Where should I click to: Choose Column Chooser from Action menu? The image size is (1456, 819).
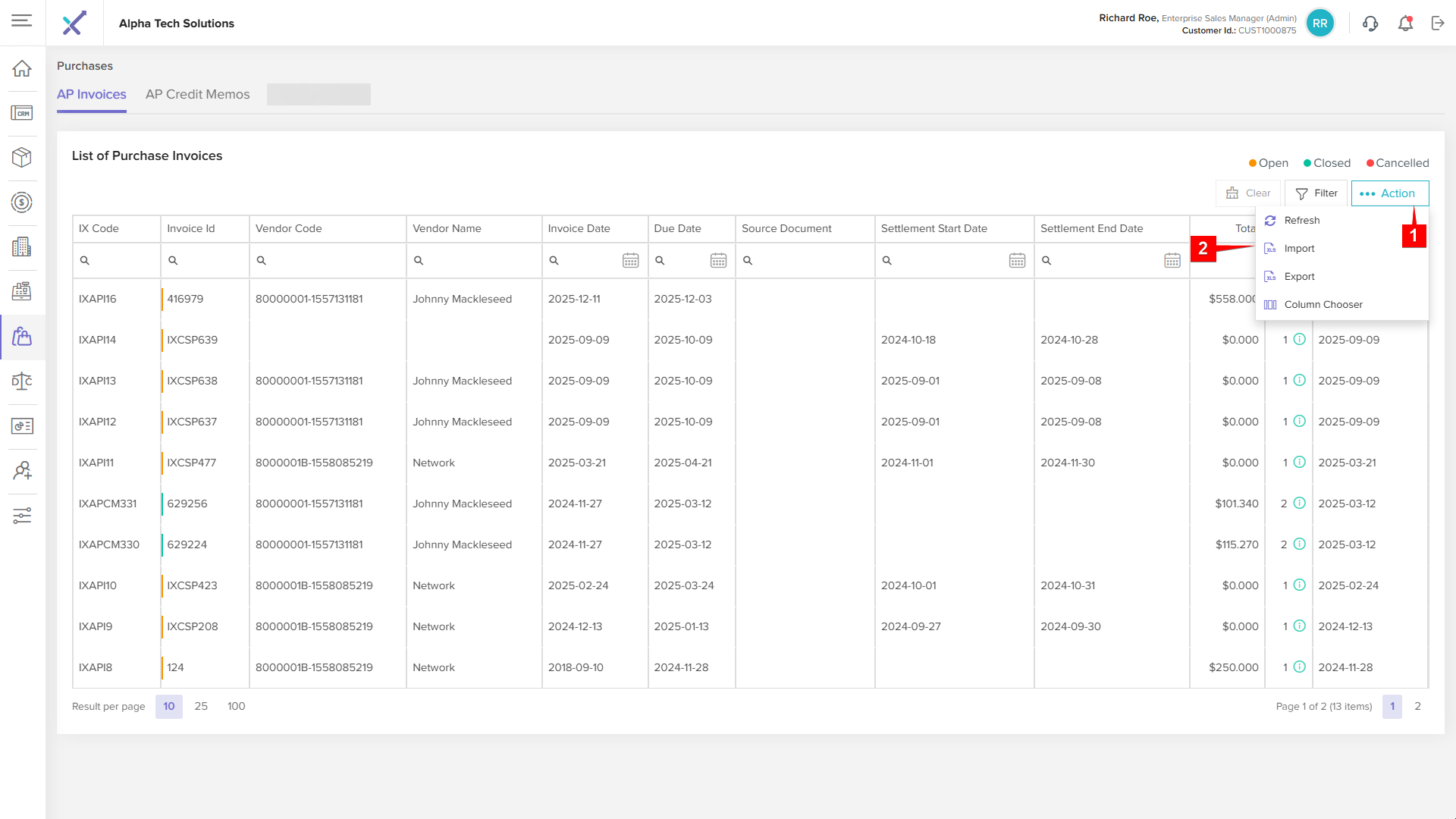(x=1323, y=305)
